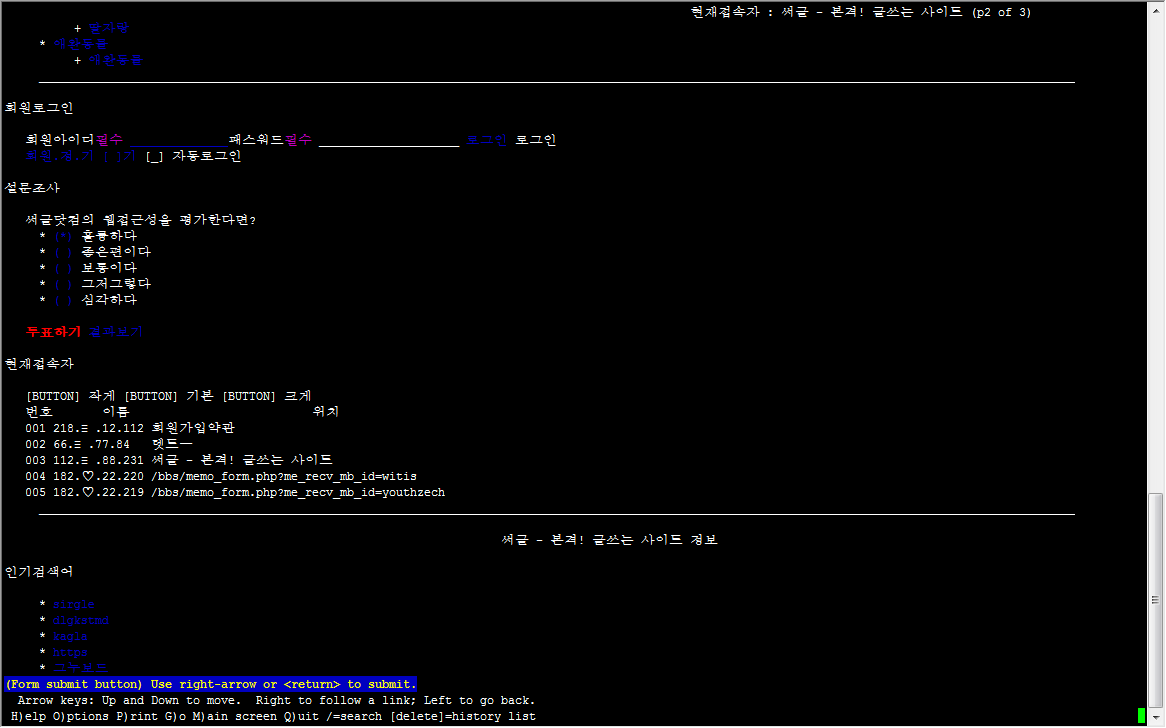Click the 위치 column header
Image resolution: width=1166 pixels, height=728 pixels.
click(x=326, y=412)
